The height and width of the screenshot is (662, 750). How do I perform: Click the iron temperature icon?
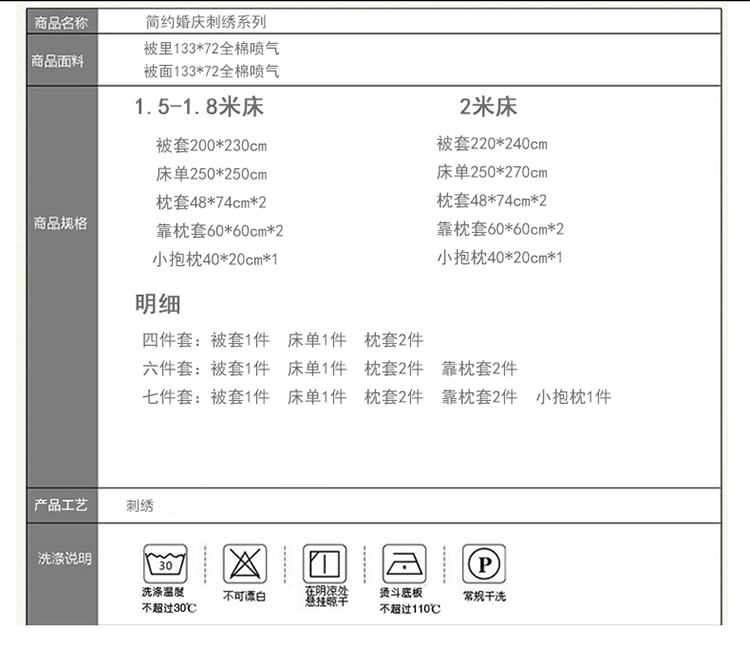404,565
